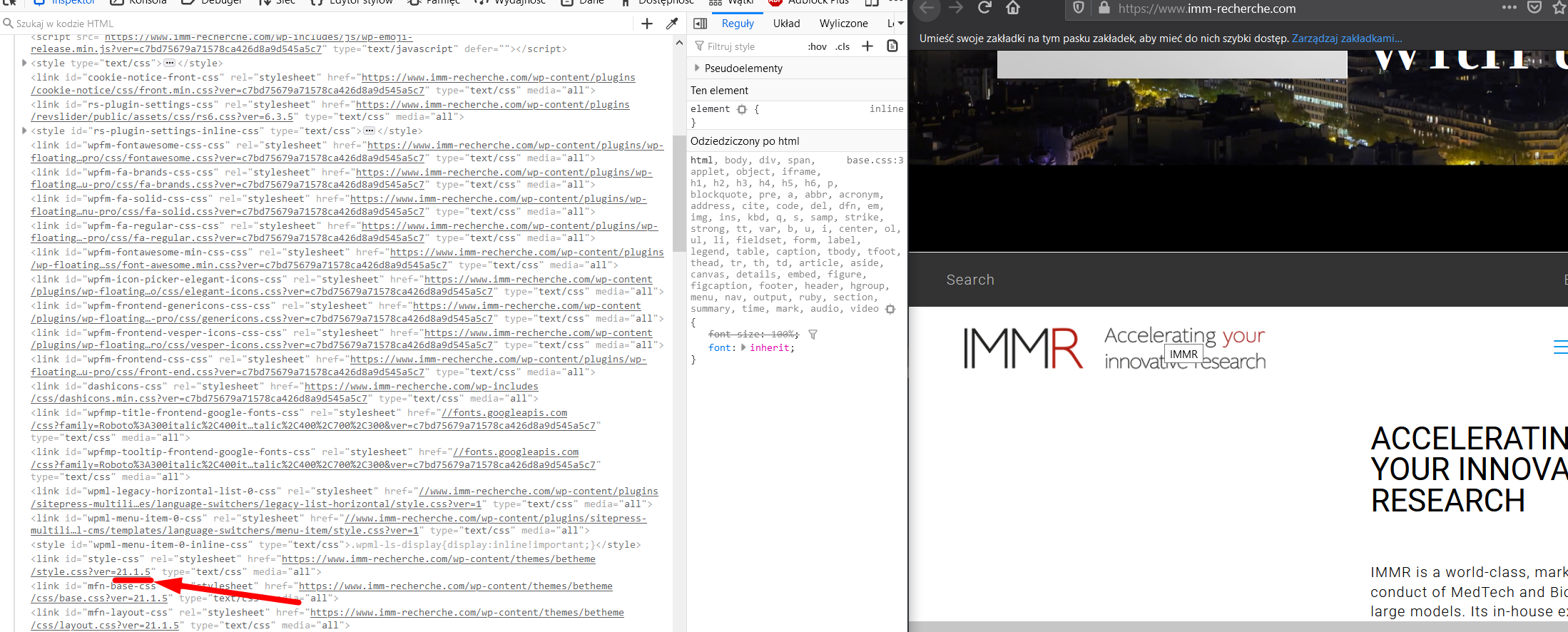
Task: Toggle the .cls classes panel
Action: click(x=842, y=46)
